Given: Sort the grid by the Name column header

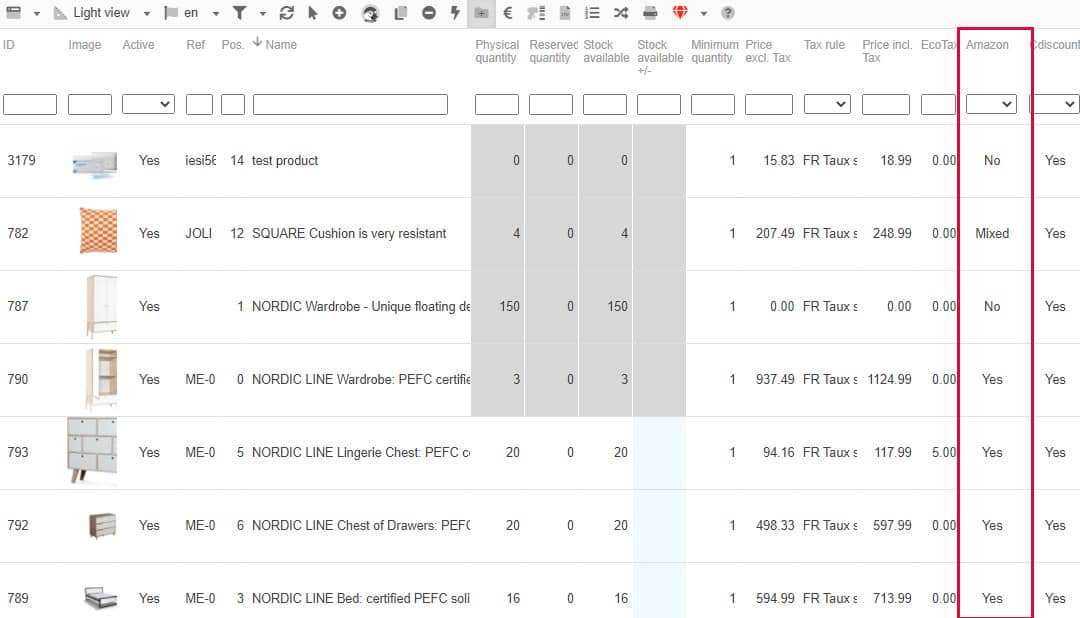Looking at the screenshot, I should click(281, 45).
